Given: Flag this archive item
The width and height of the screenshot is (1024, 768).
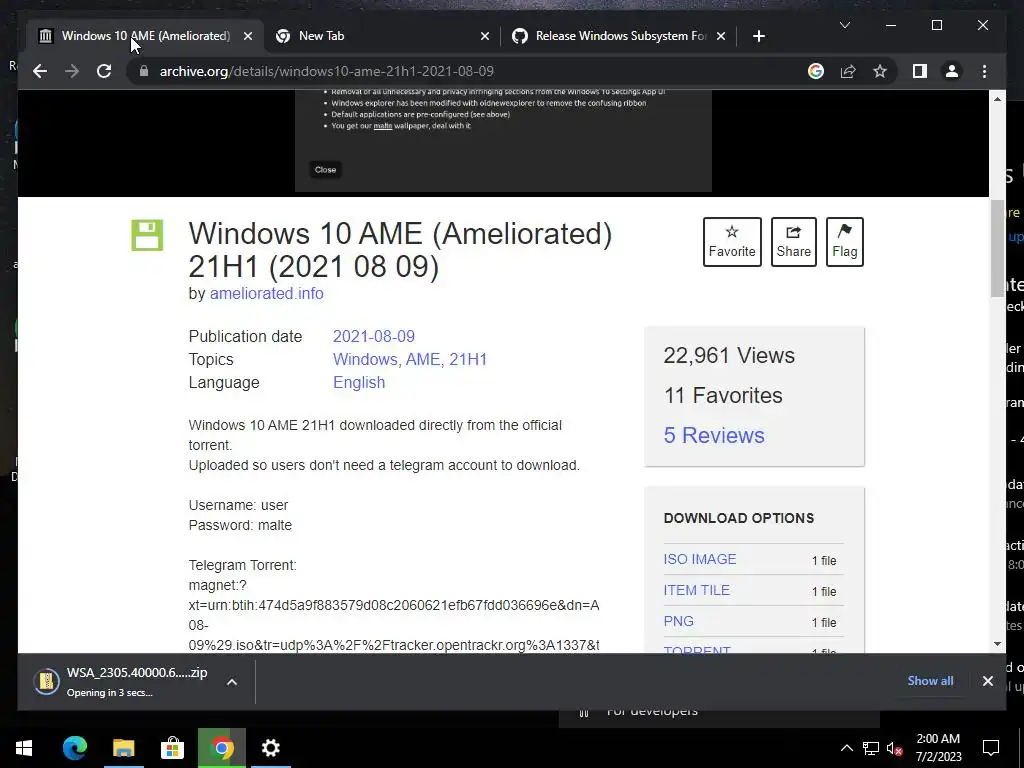Looking at the screenshot, I should 844,242.
